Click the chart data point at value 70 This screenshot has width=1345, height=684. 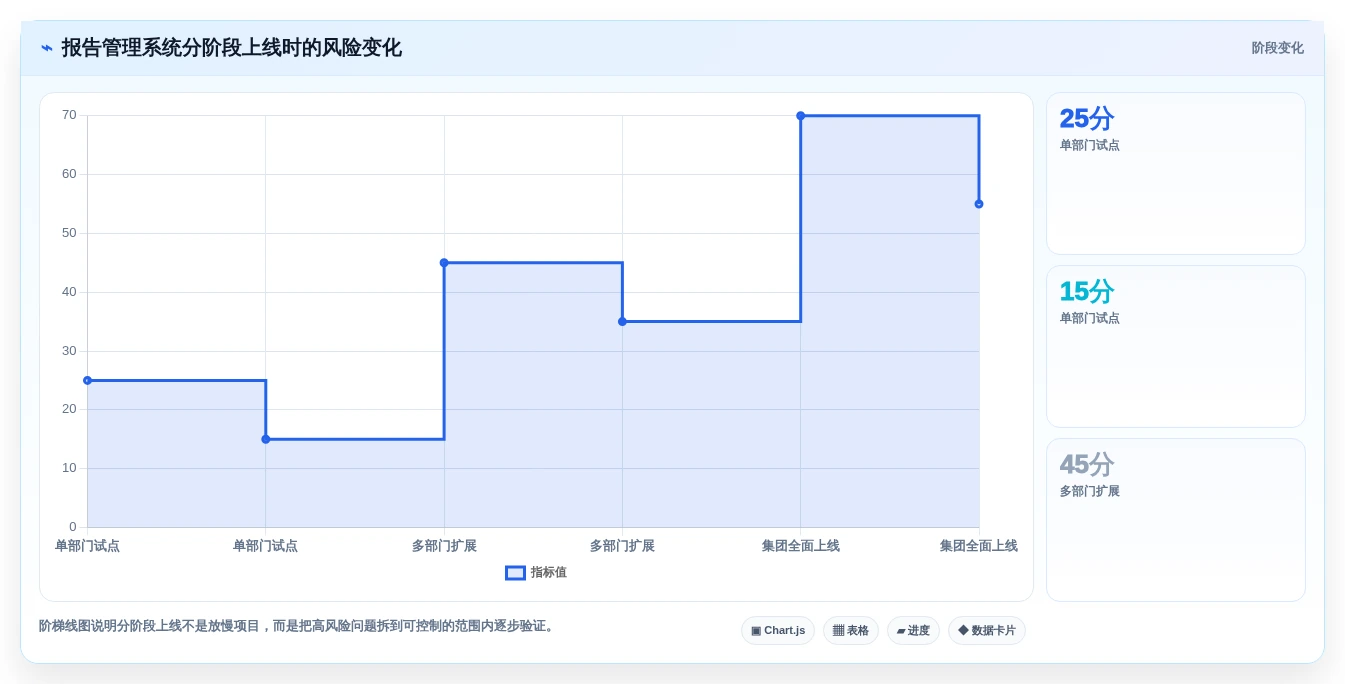click(801, 116)
